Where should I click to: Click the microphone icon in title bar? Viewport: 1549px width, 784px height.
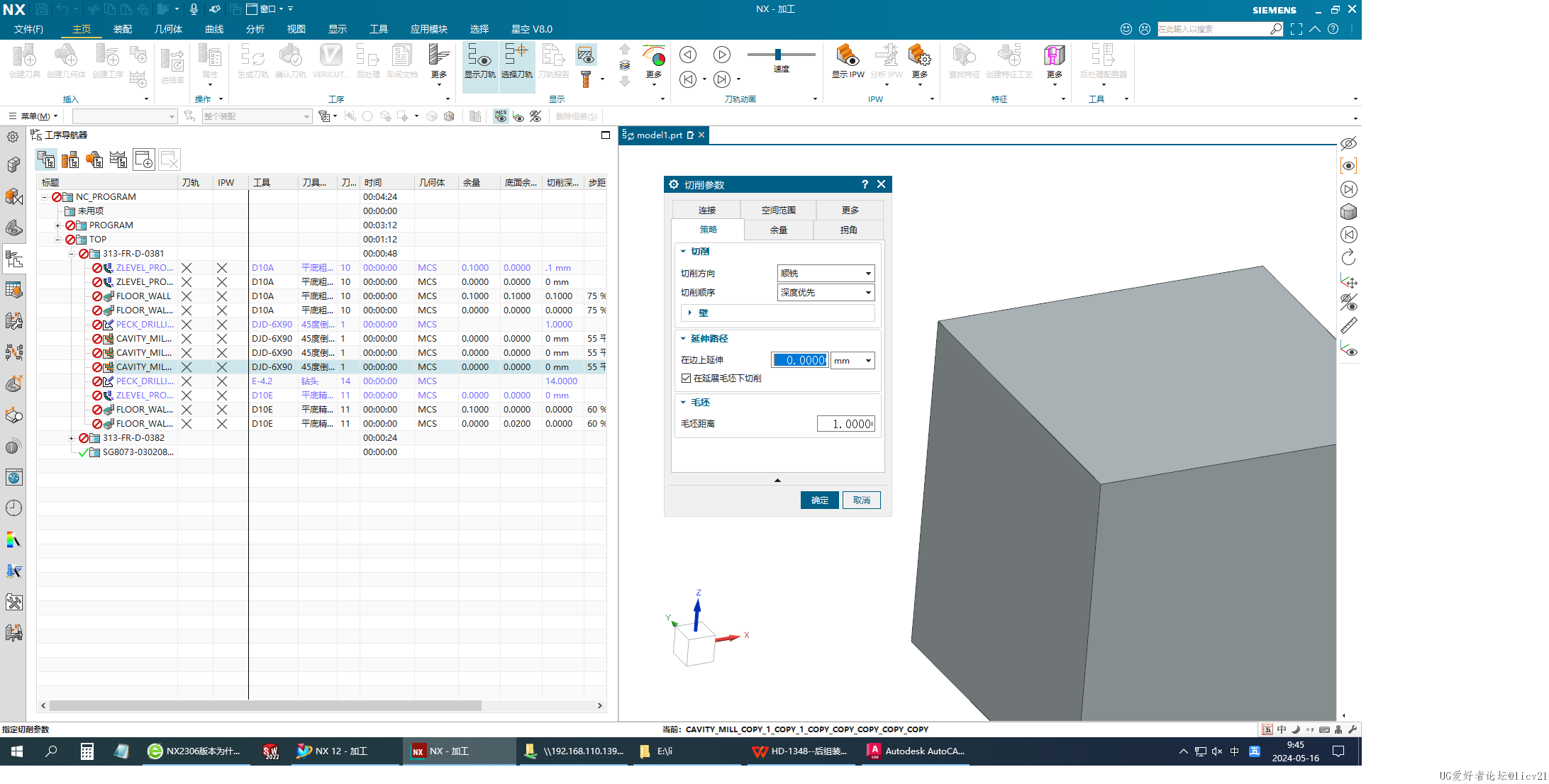(194, 9)
